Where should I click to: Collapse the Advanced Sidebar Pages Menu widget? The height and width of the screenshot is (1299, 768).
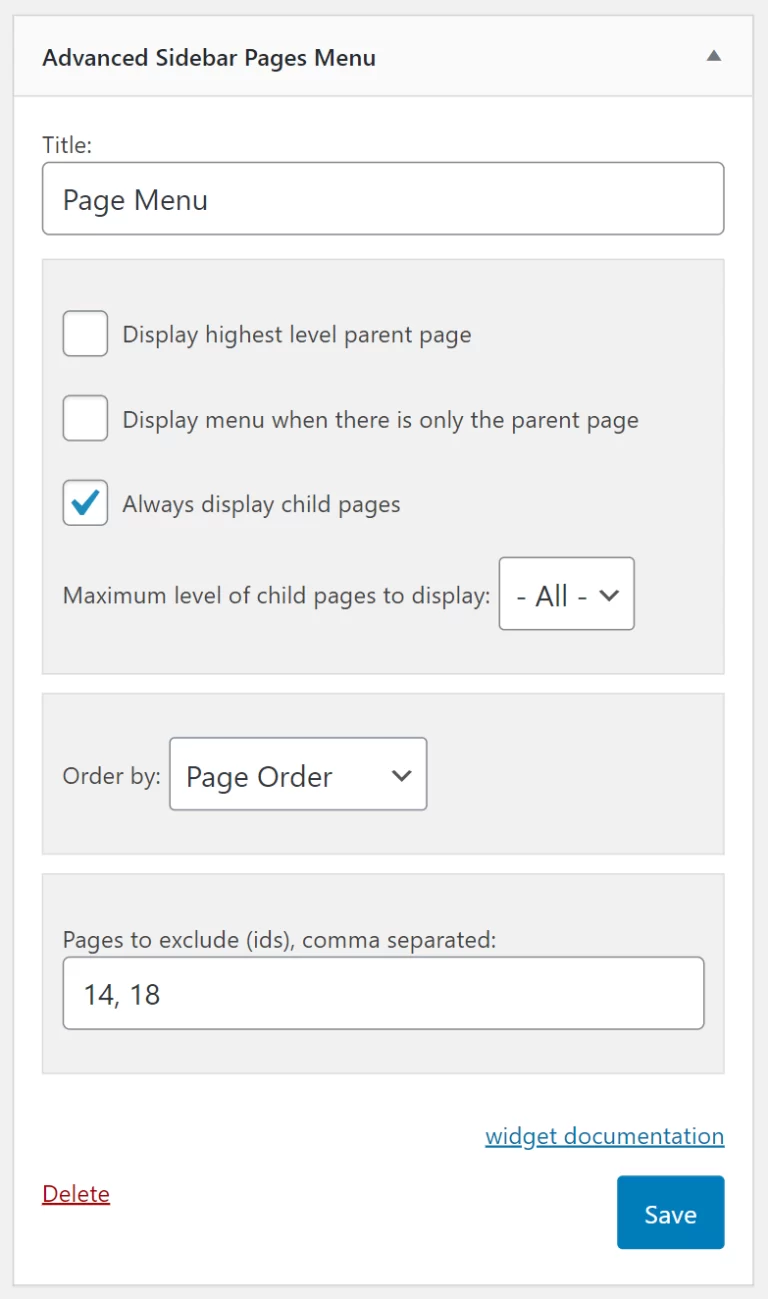714,57
